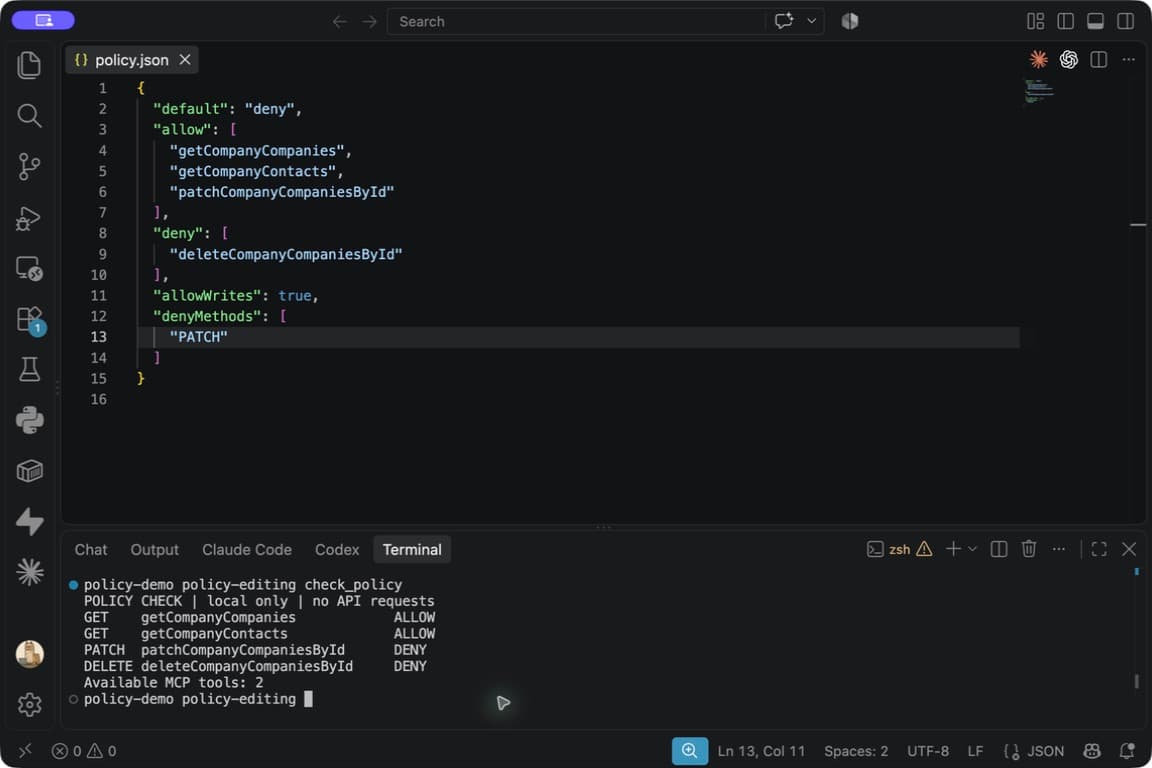The width and height of the screenshot is (1152, 768).
Task: Click the terminal scrollbar
Action: click(1137, 681)
